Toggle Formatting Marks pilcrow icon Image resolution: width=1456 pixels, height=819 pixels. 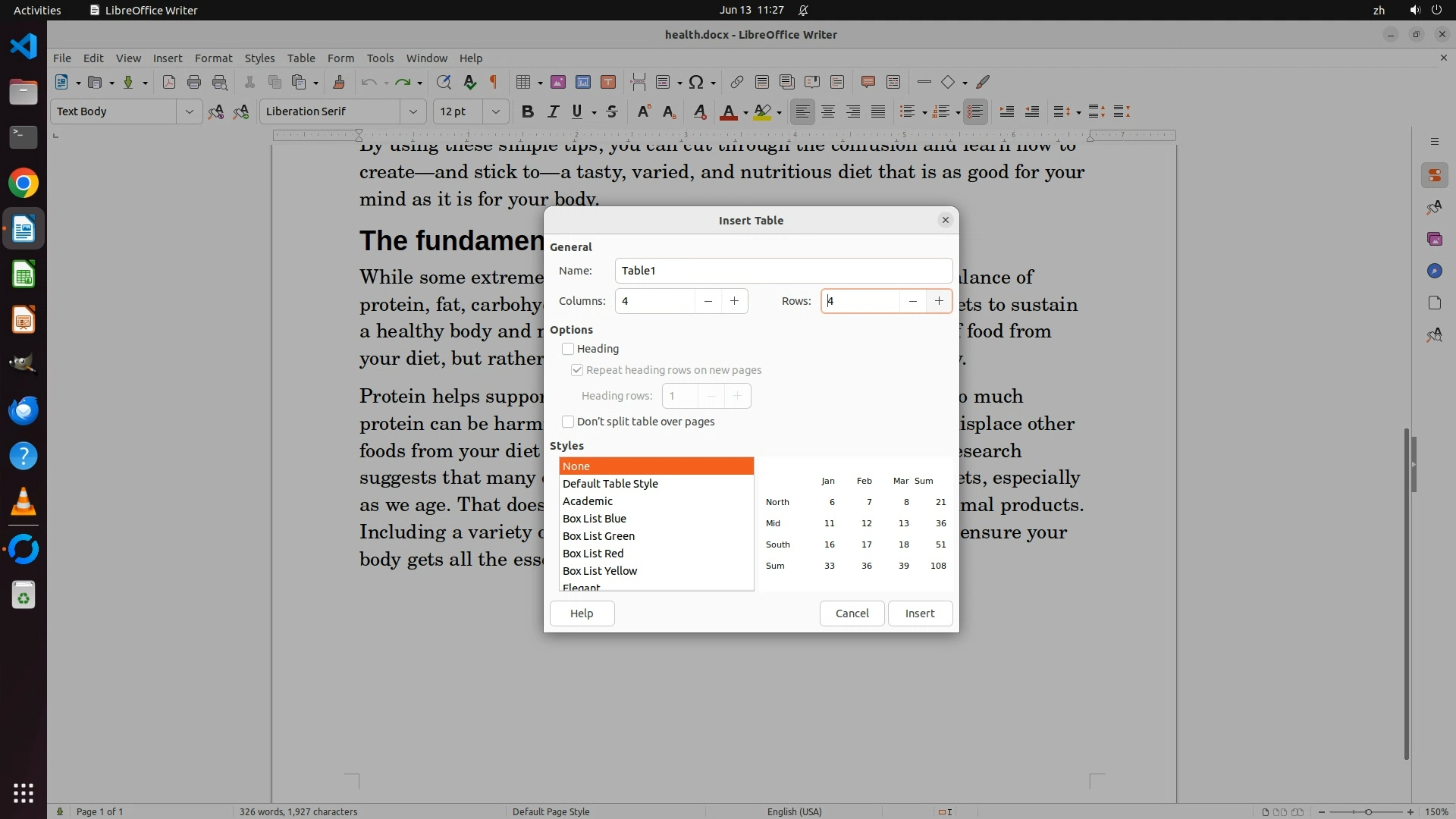[494, 82]
